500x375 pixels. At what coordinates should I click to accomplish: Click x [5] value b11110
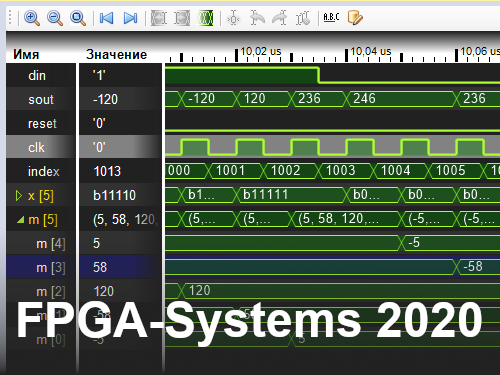(114, 195)
